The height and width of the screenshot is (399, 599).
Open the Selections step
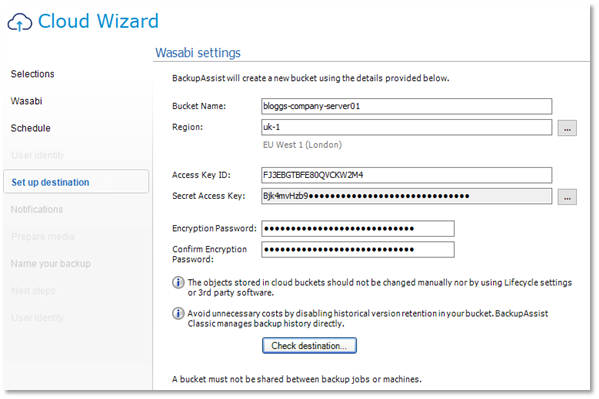[32, 74]
